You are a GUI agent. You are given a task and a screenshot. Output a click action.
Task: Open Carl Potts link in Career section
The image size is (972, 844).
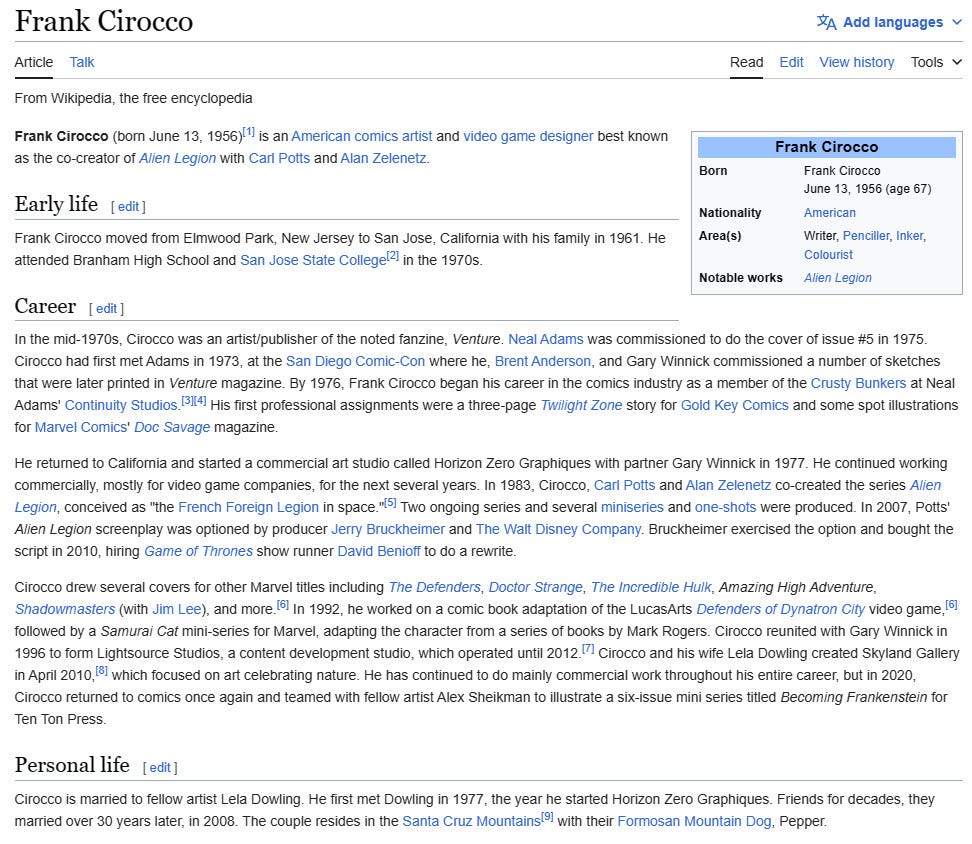point(624,485)
